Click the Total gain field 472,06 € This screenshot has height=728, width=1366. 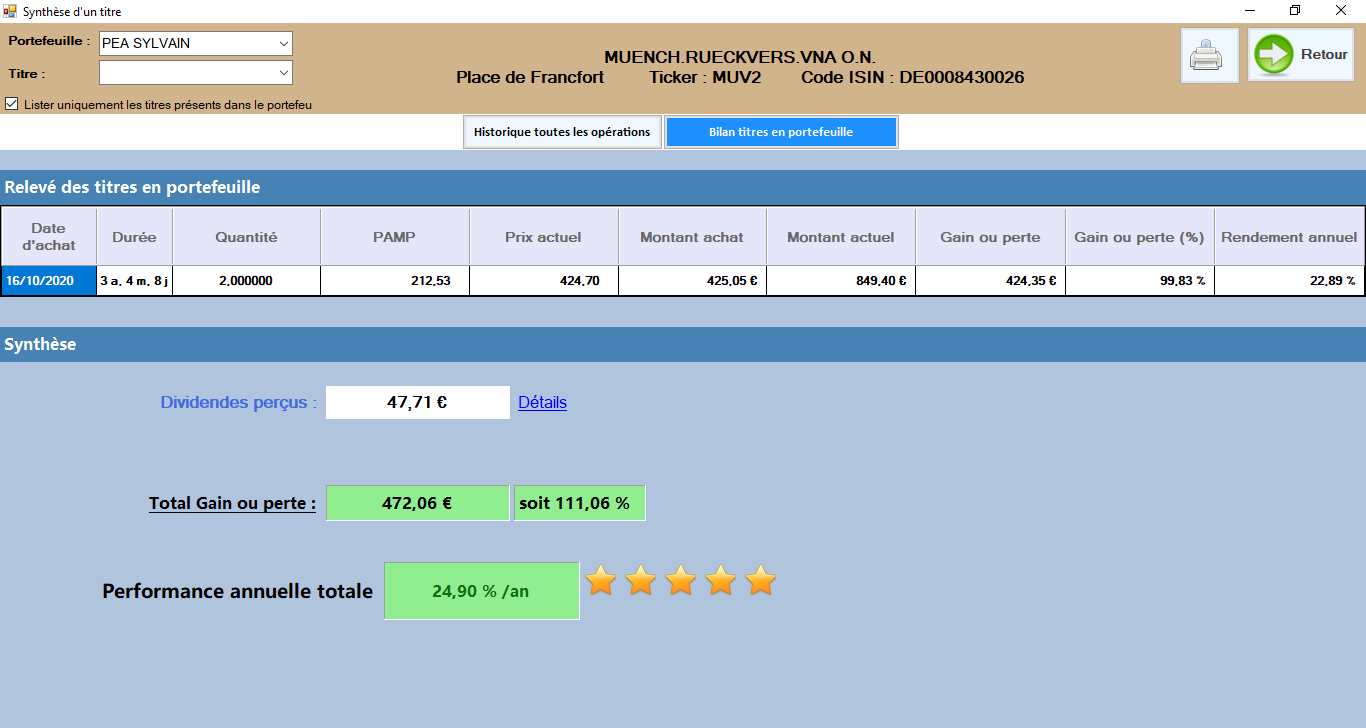[418, 503]
